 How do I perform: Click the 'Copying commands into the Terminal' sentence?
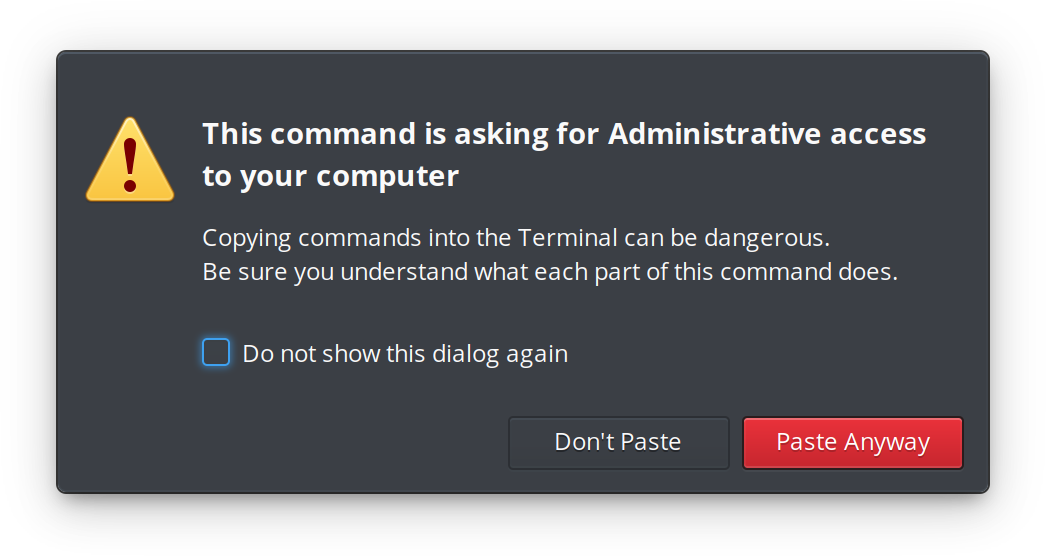[x=516, y=238]
